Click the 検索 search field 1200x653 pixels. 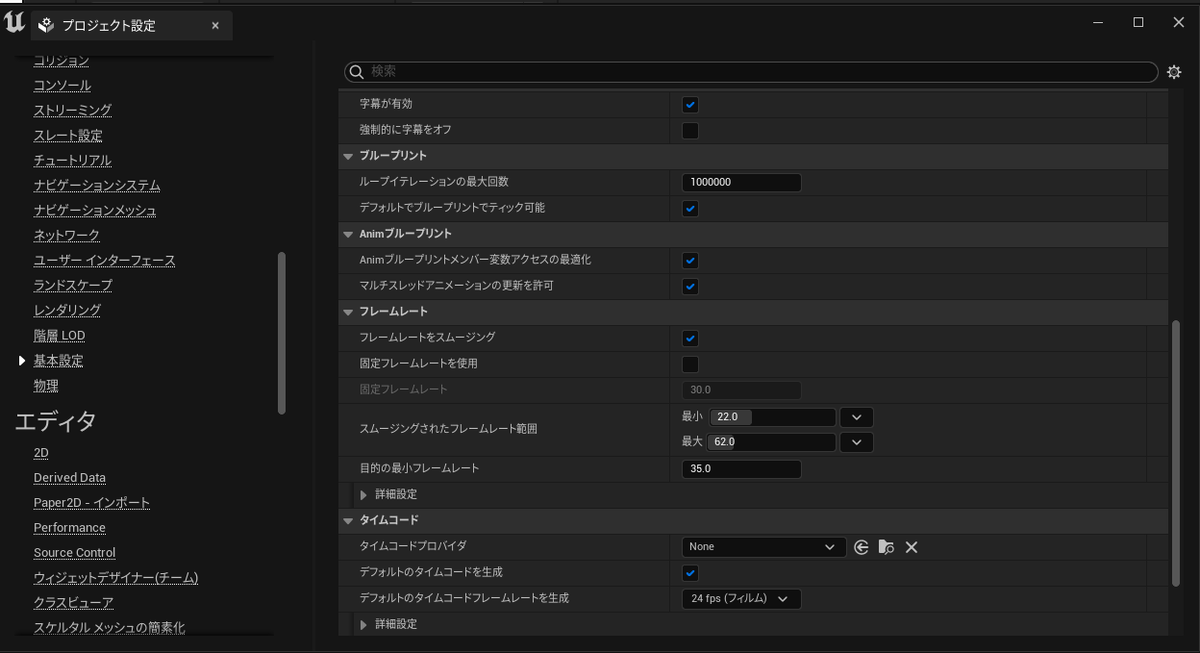coord(751,72)
